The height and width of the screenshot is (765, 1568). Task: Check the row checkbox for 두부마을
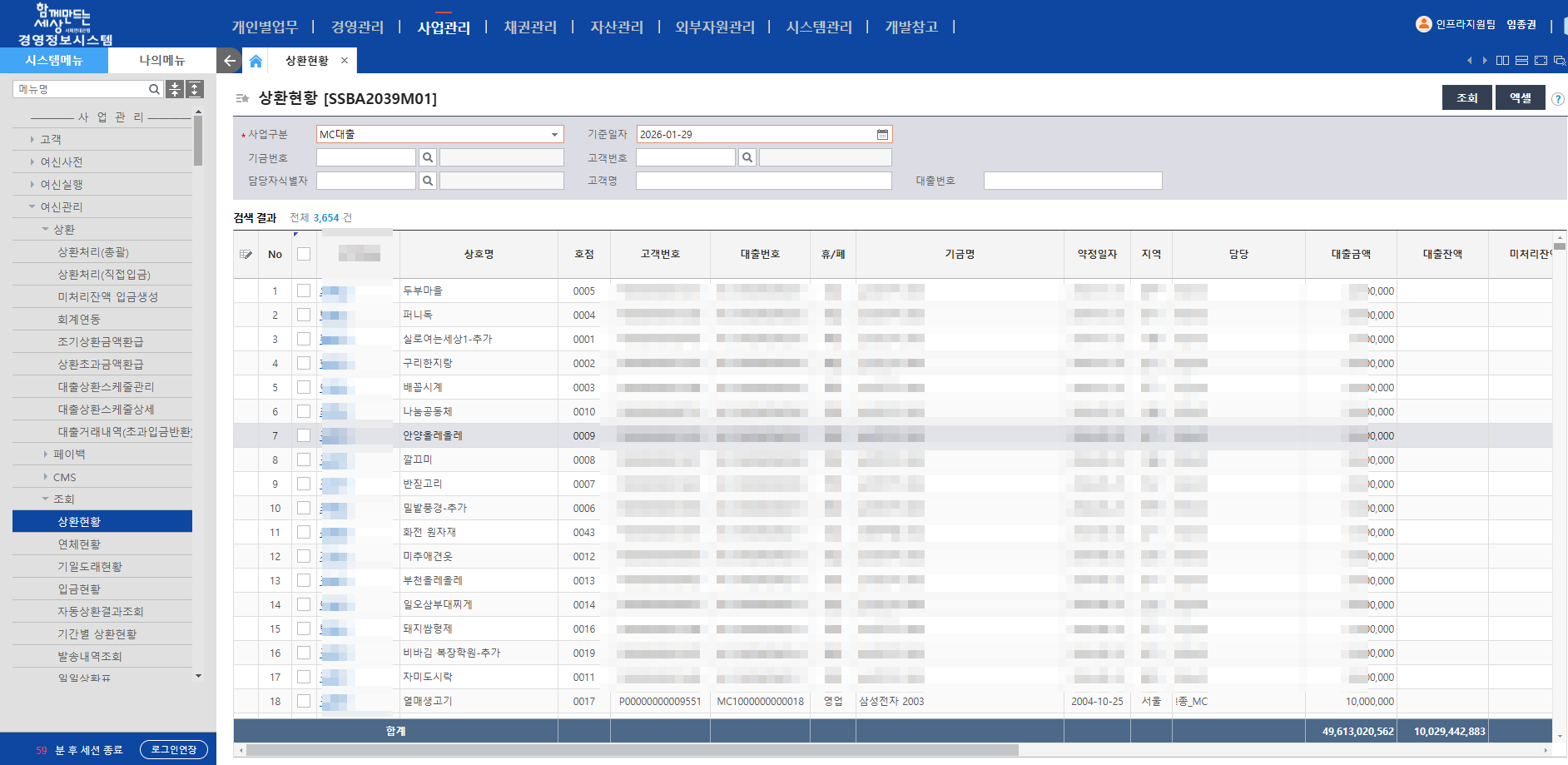[x=304, y=291]
